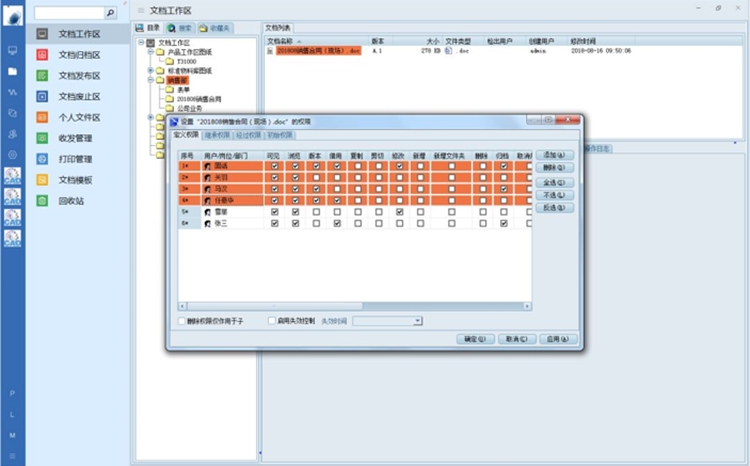Viewport: 750px width, 466px height.
Task: Open 个人文件区 section
Action: coord(79,117)
